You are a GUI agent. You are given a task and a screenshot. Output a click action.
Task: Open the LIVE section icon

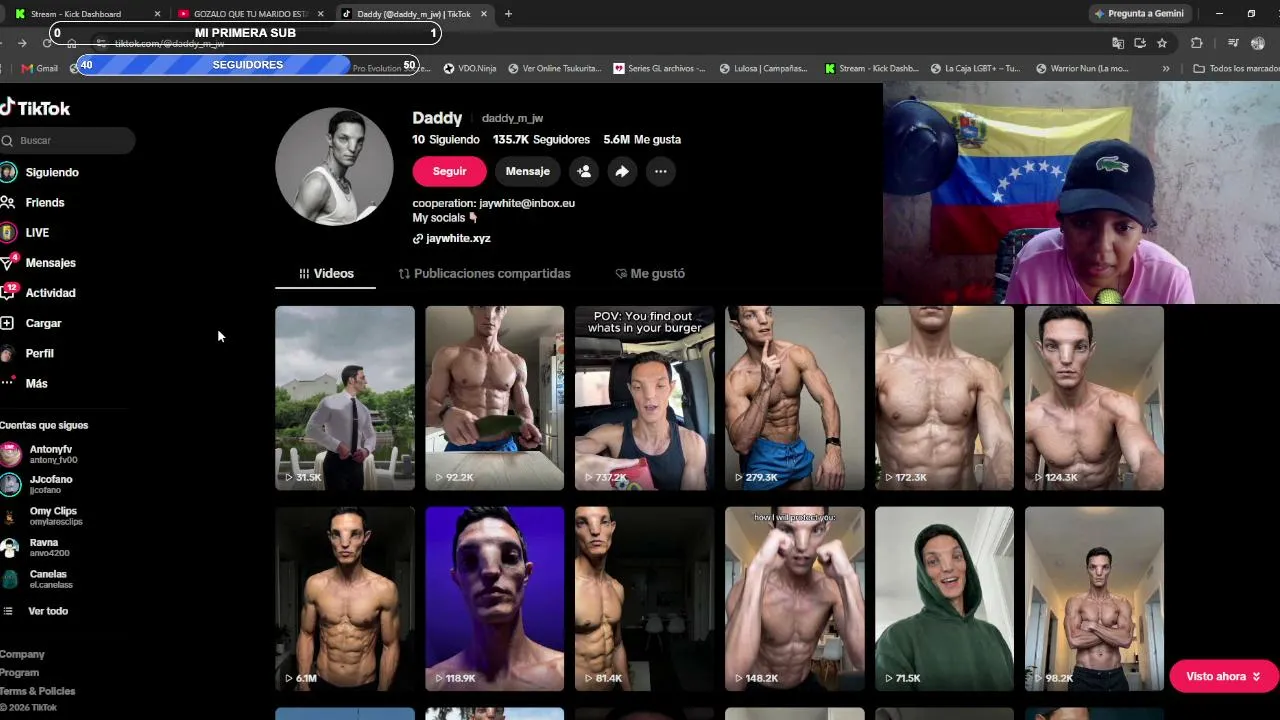8,232
